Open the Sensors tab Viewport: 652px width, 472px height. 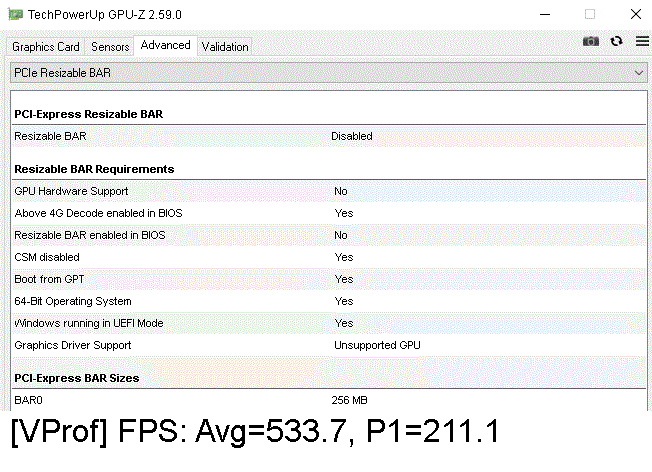110,47
